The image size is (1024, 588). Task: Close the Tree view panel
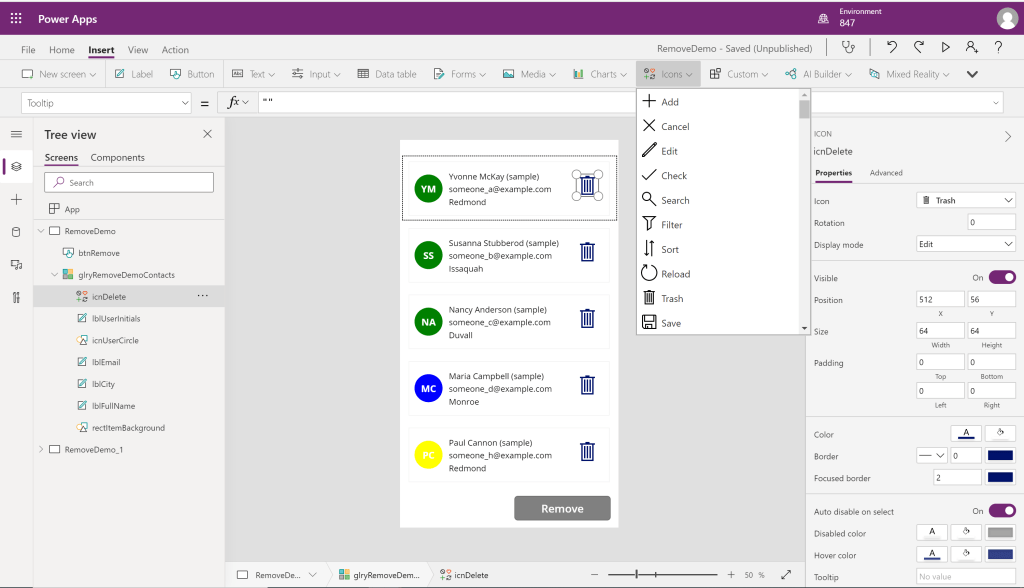(207, 134)
